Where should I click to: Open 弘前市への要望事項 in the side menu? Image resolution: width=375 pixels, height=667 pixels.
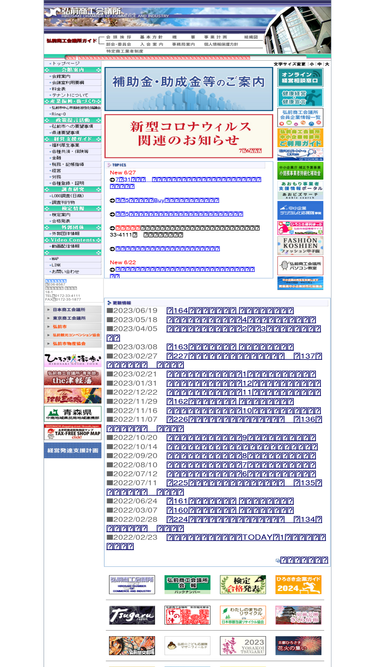click(73, 126)
